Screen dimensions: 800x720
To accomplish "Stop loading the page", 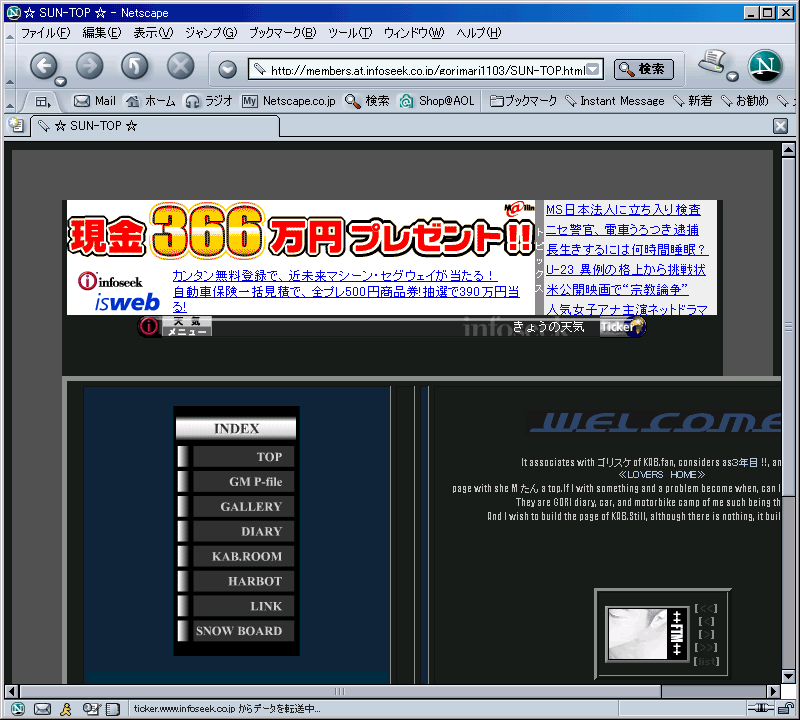I will click(181, 66).
